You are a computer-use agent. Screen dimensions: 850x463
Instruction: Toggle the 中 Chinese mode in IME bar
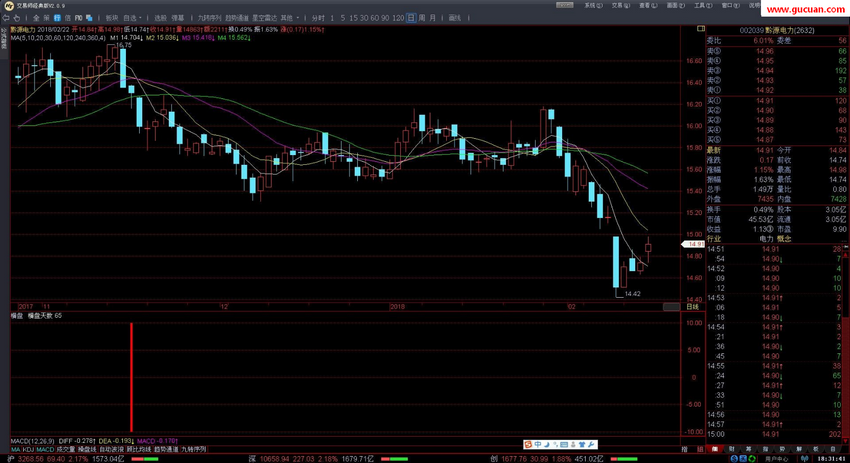[x=538, y=445]
